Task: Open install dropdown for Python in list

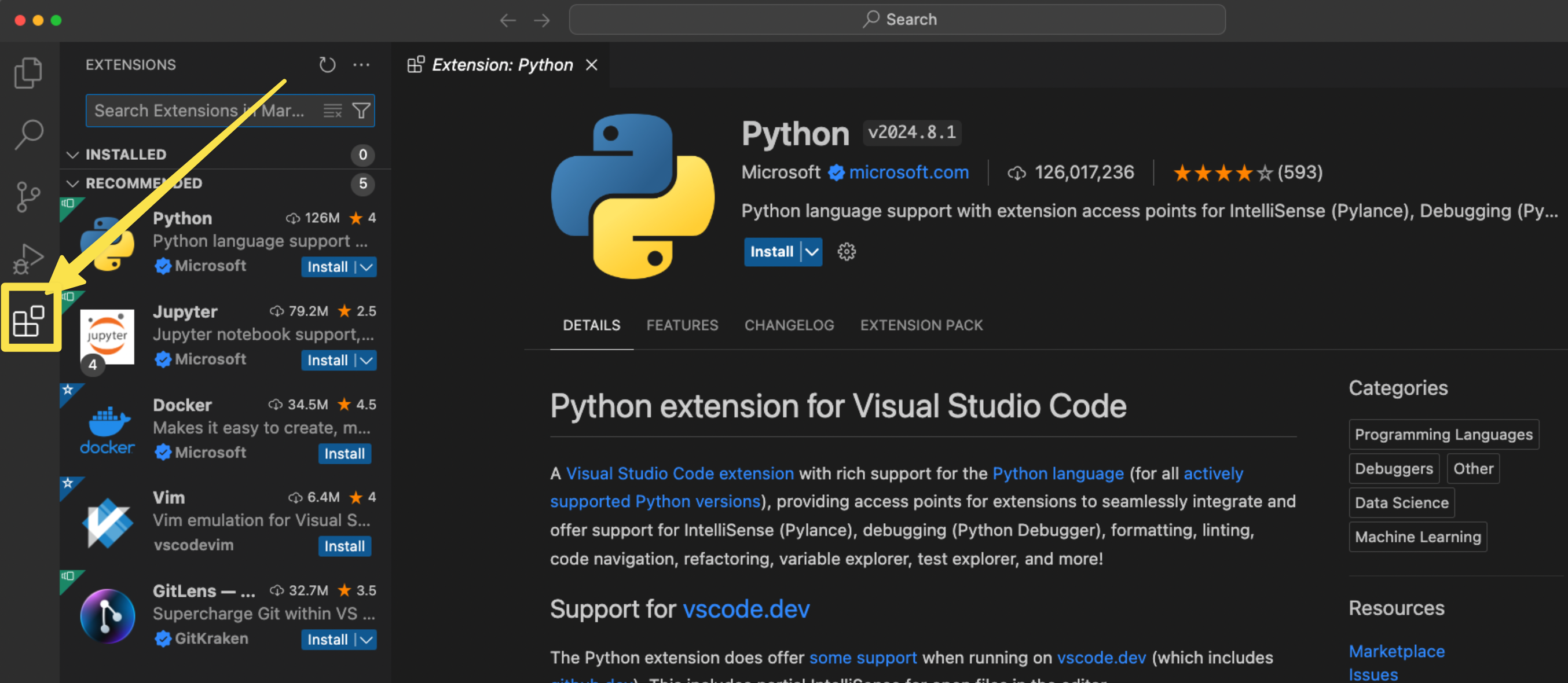Action: pos(367,267)
